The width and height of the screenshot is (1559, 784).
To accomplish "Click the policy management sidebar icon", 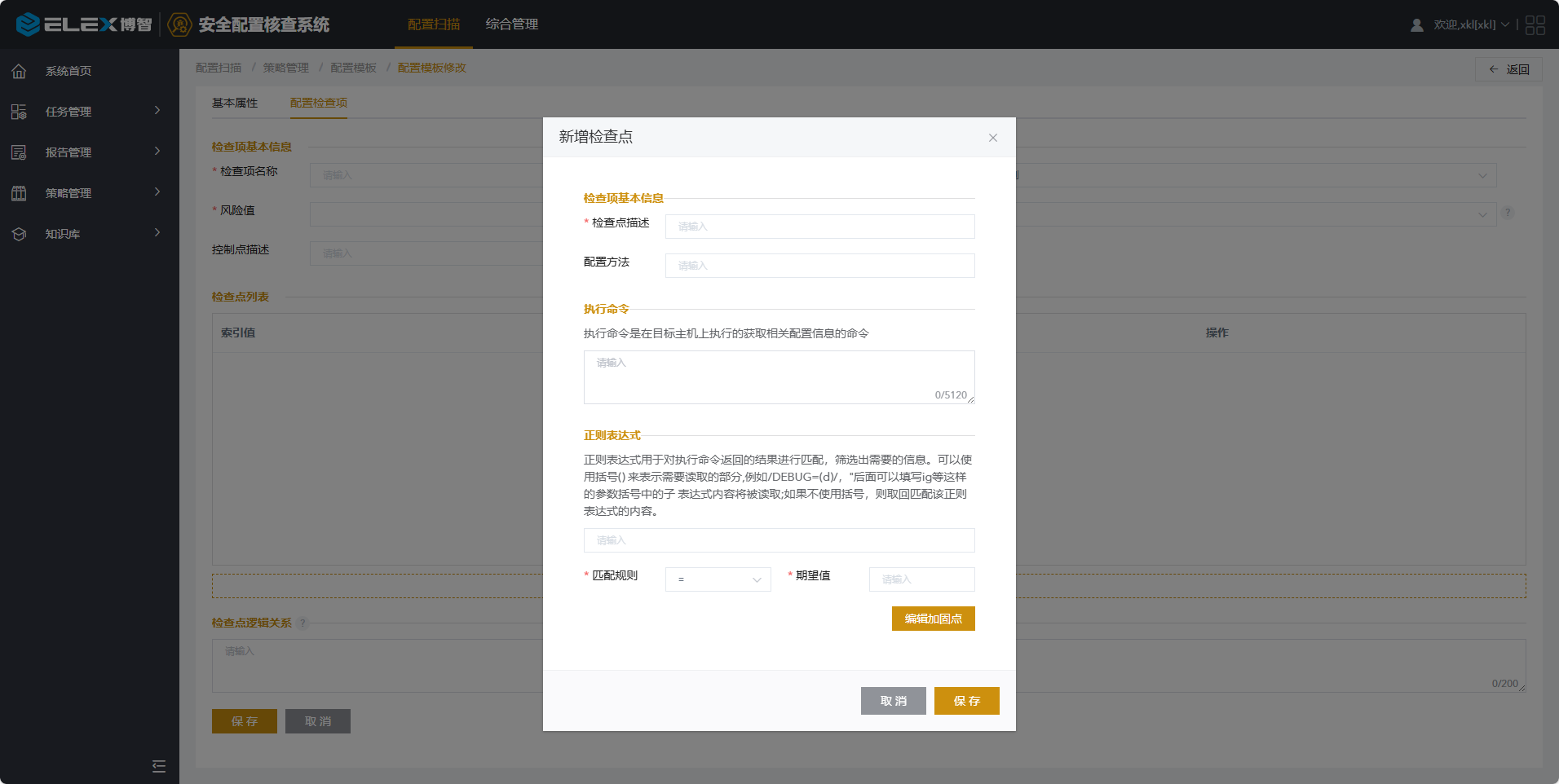I will click(x=19, y=193).
